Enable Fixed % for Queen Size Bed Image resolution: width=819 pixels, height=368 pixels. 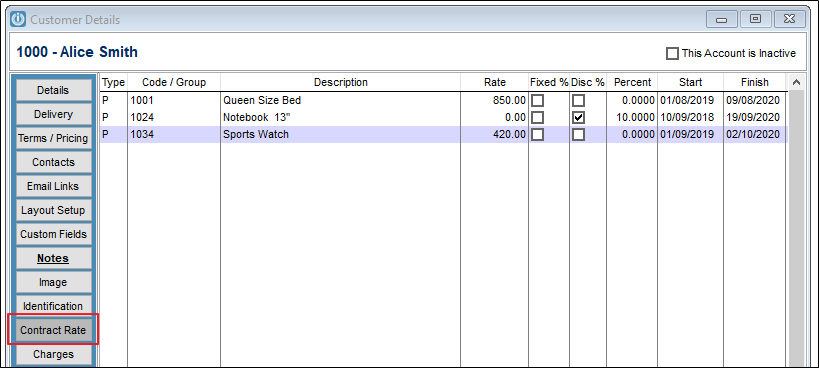(x=537, y=100)
